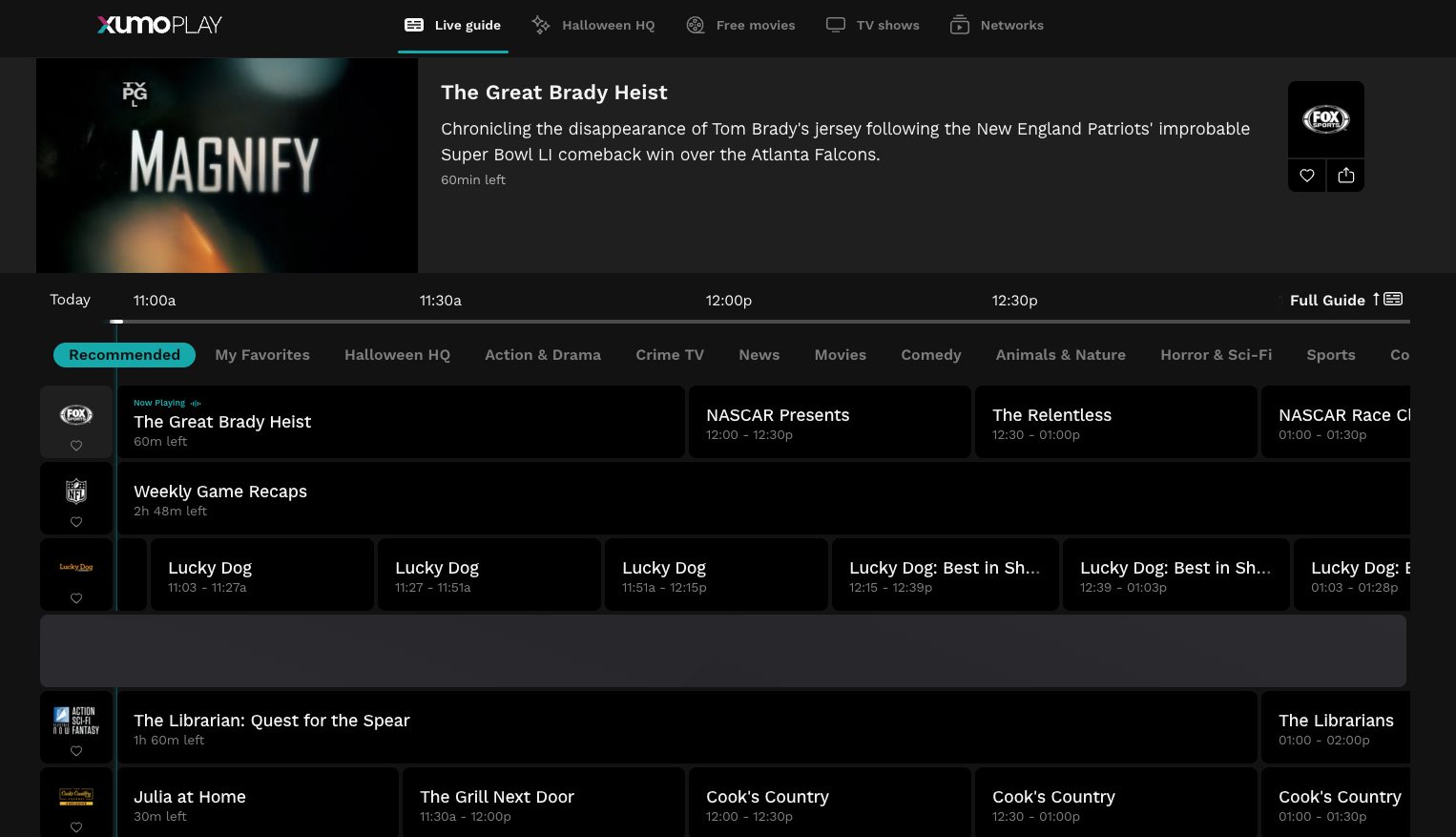Favorite The Great Brady Heist with heart
The image size is (1456, 837).
[1306, 176]
